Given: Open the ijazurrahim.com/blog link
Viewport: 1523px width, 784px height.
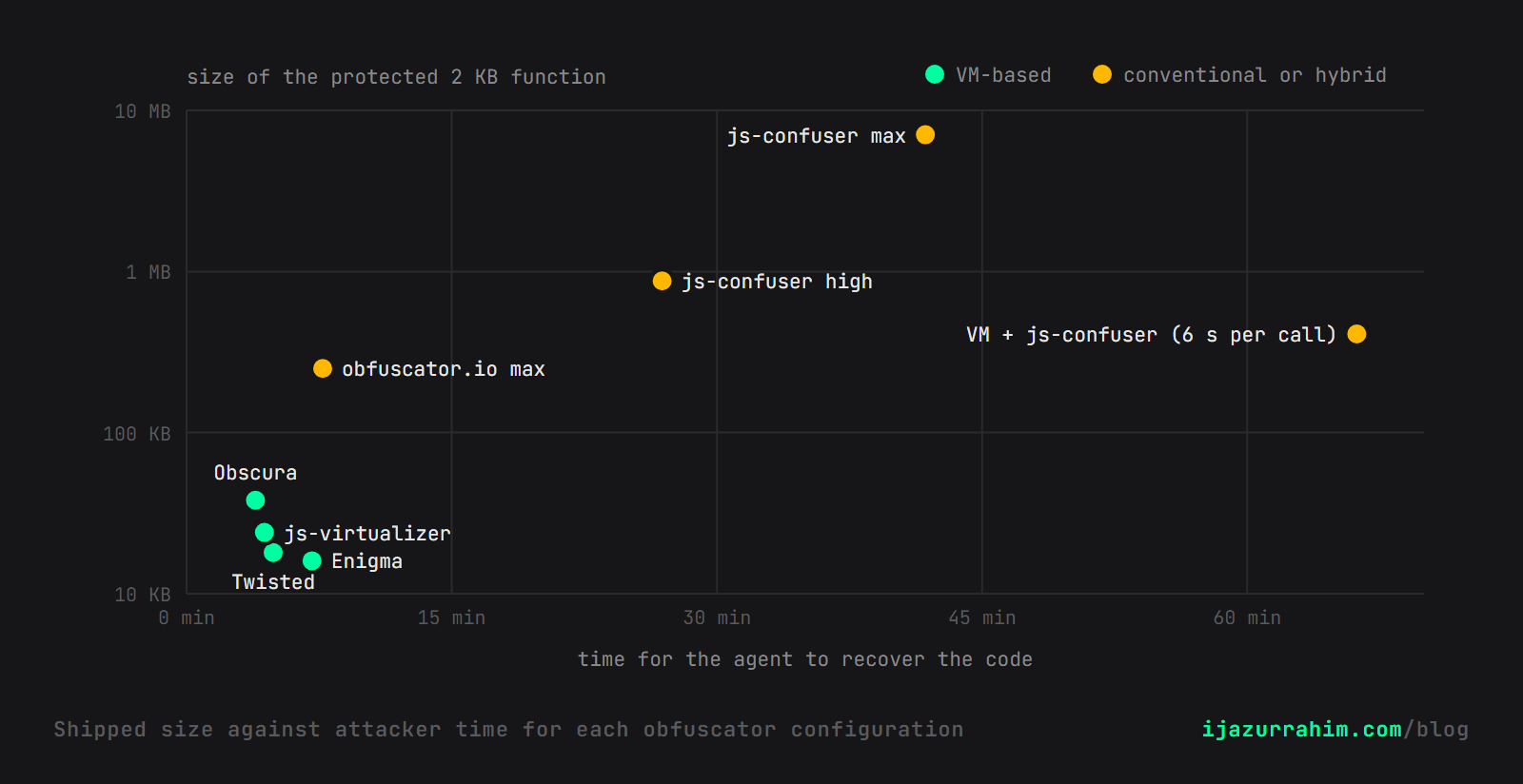Looking at the screenshot, I should [x=1335, y=730].
